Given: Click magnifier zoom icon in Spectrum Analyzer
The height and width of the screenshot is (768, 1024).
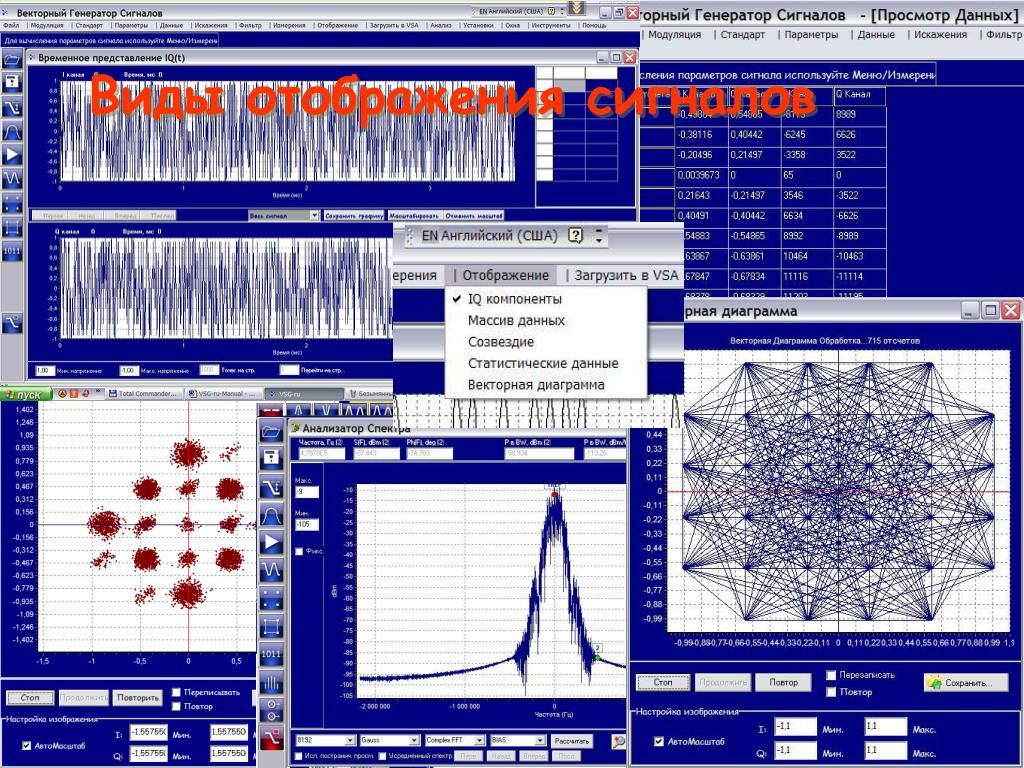Looking at the screenshot, I should 618,741.
